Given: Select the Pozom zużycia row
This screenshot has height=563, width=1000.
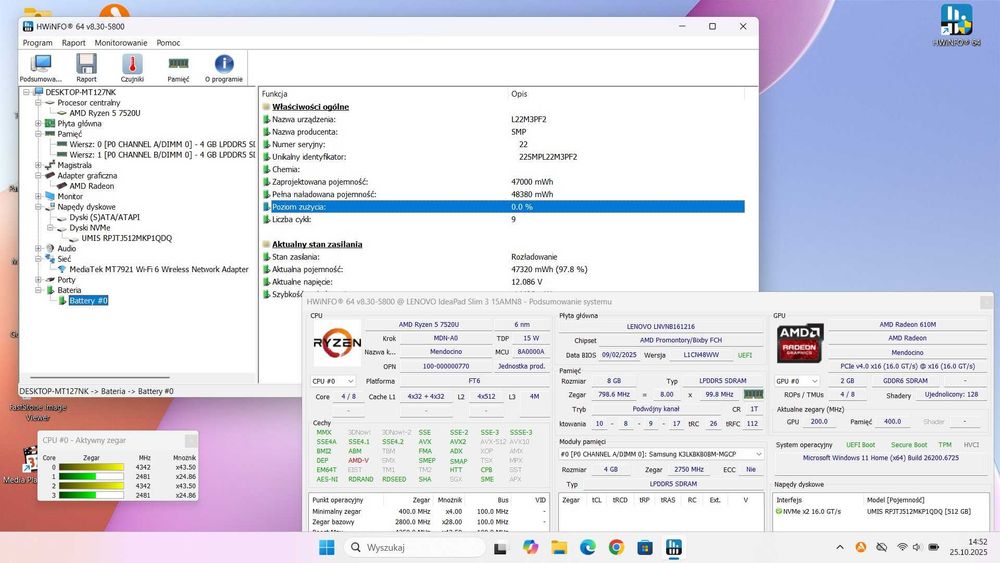Looking at the screenshot, I should coord(503,207).
